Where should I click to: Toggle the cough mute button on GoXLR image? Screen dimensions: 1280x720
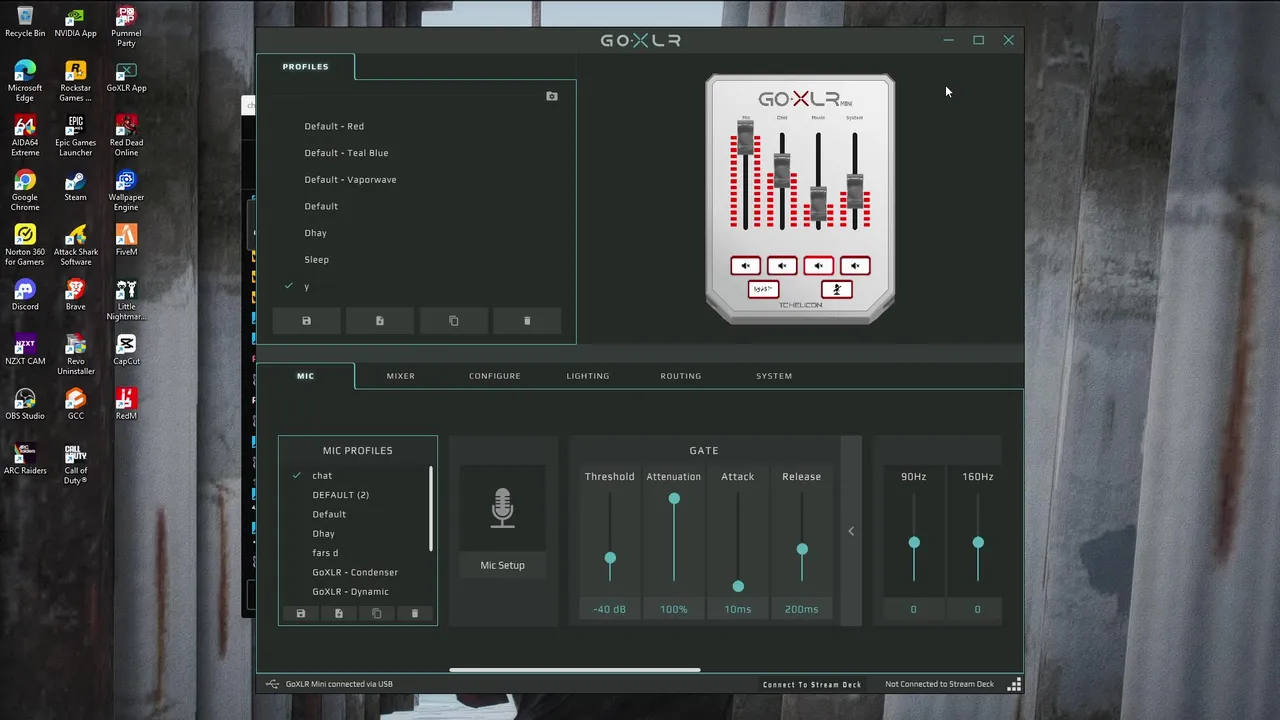point(837,289)
